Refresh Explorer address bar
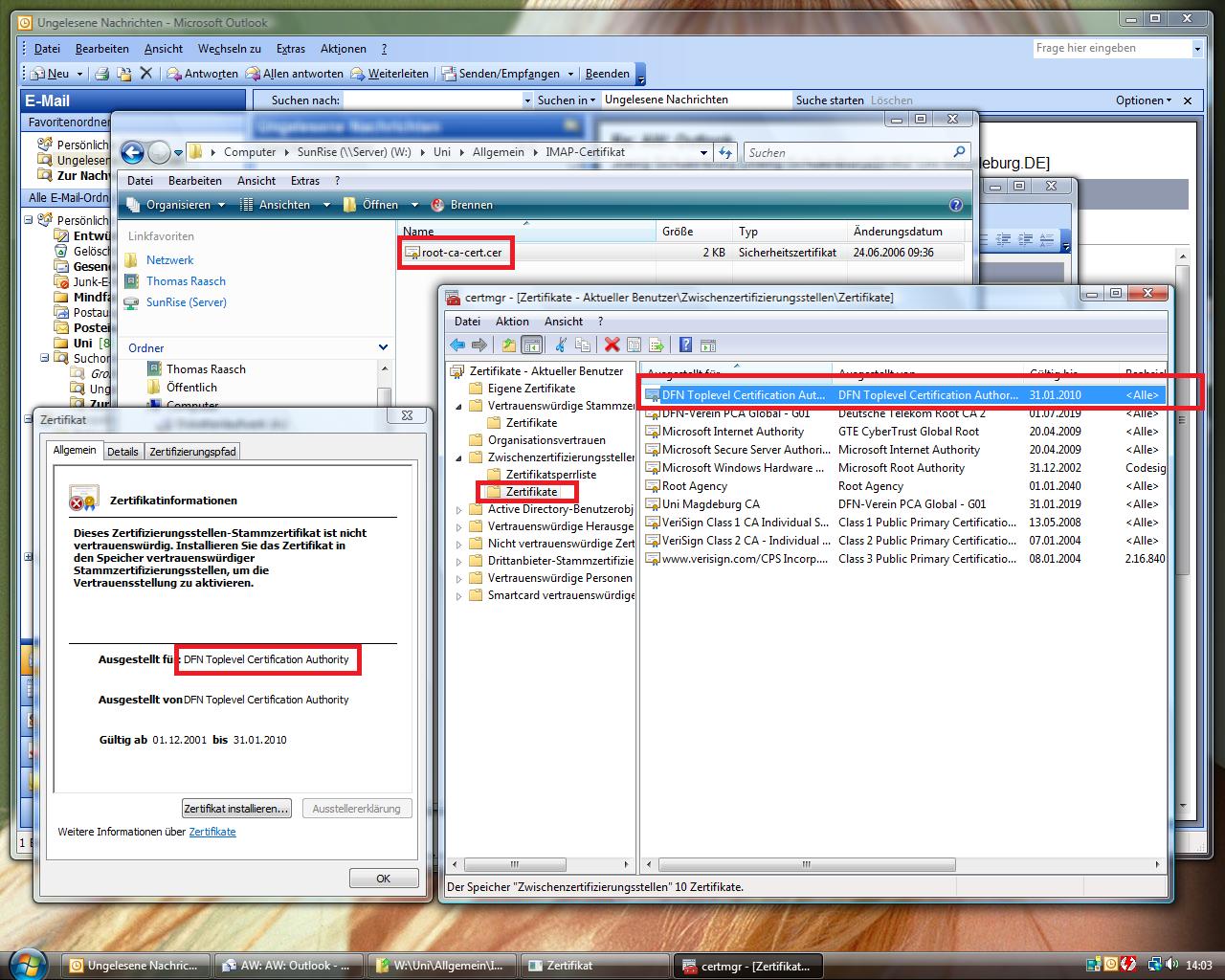1225x980 pixels. [x=725, y=152]
